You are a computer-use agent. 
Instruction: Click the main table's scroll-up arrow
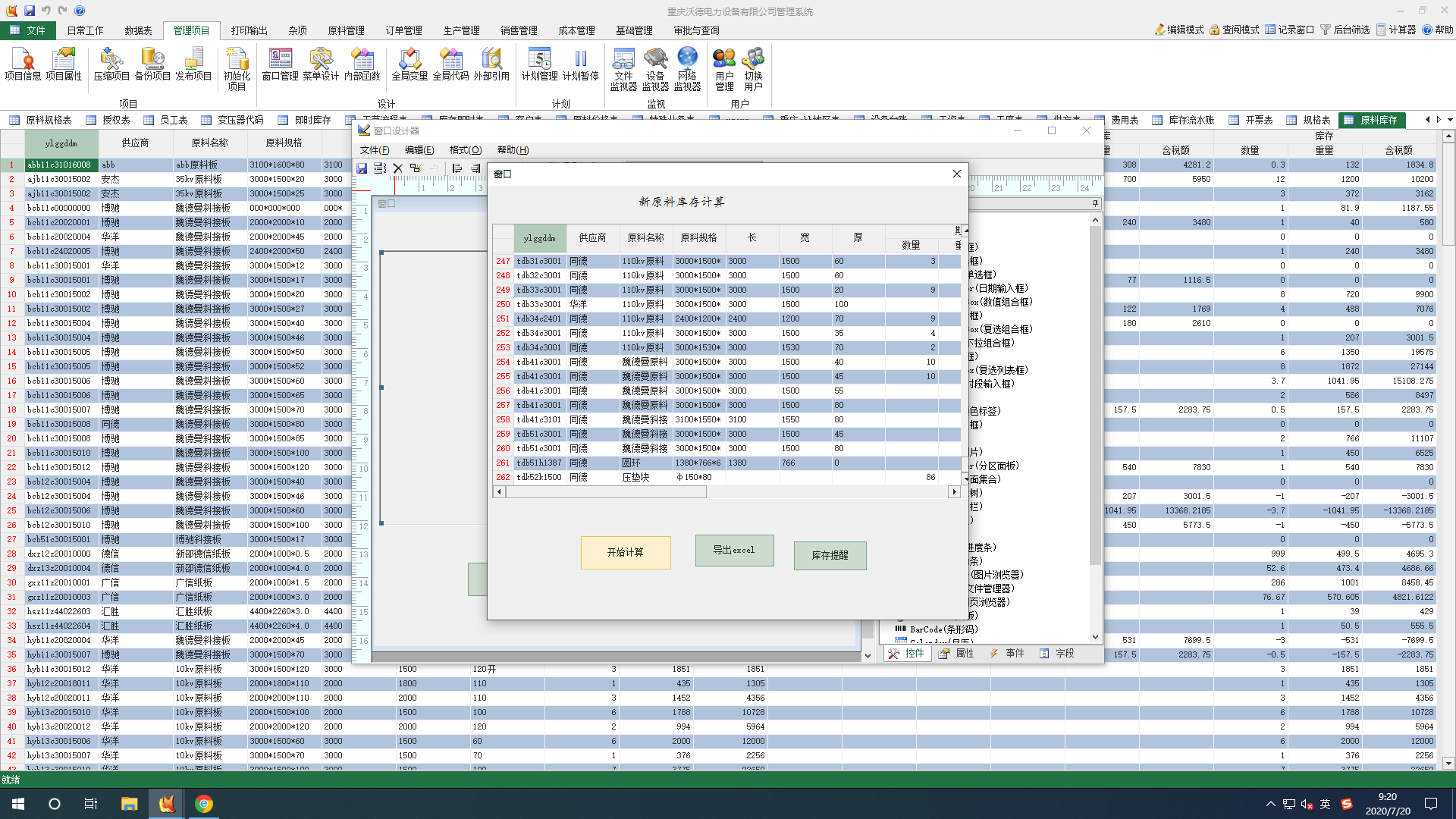tap(1448, 136)
